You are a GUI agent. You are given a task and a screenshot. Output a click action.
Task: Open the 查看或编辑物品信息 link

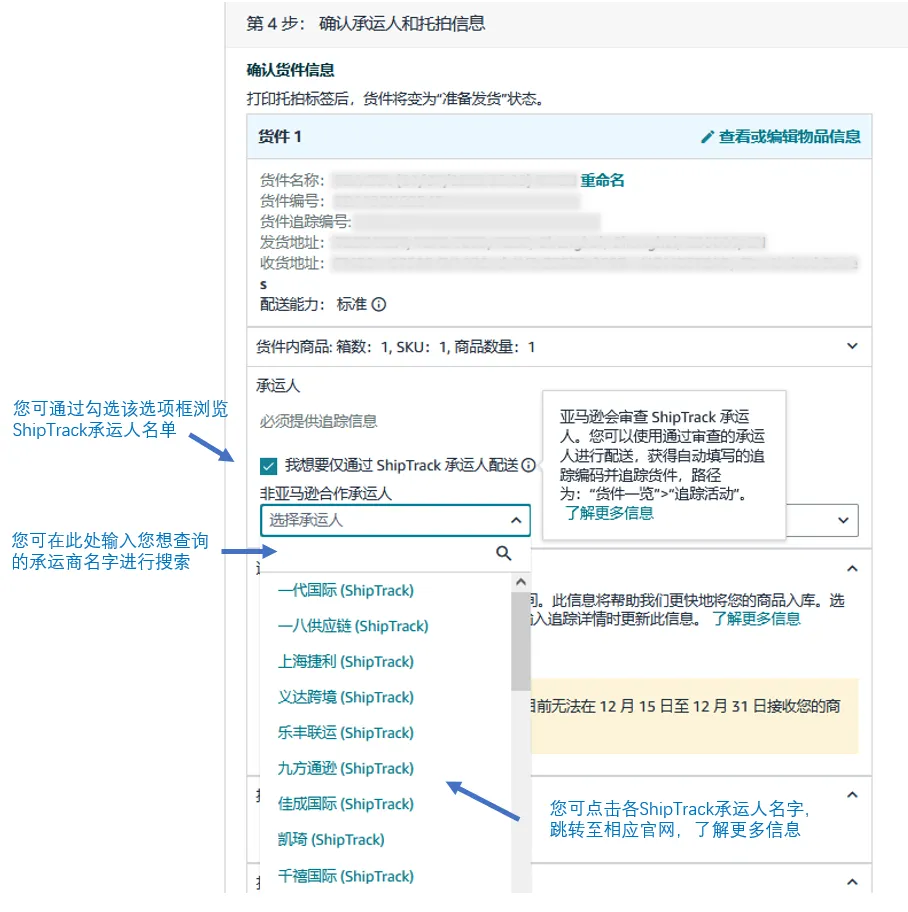point(789,137)
